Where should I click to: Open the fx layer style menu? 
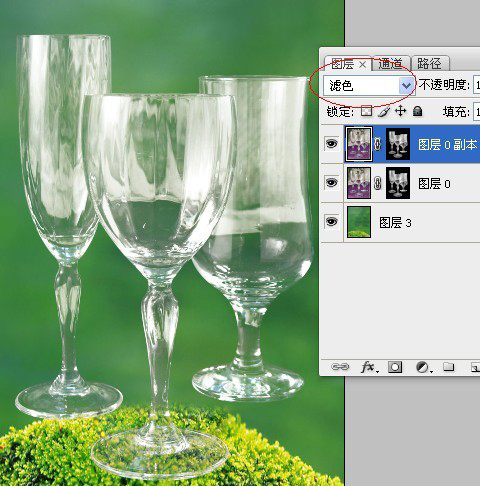[x=369, y=367]
